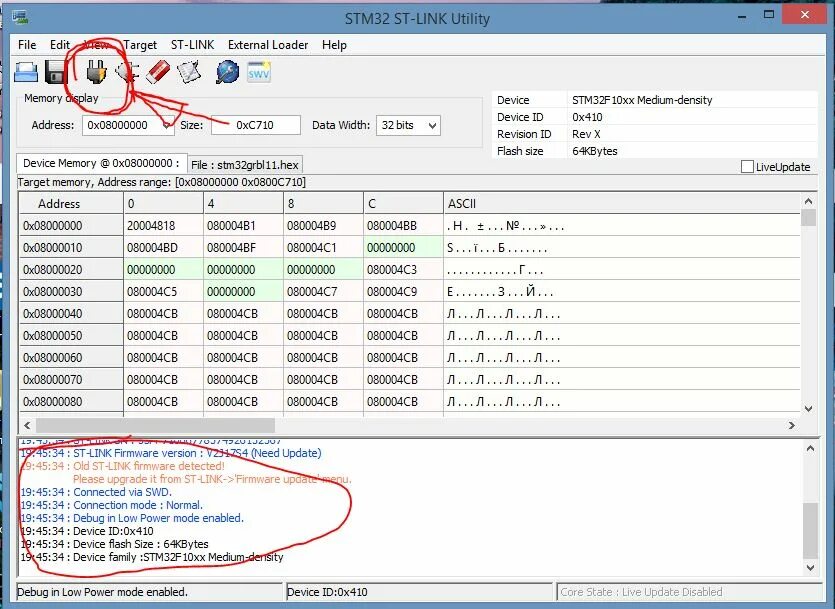Click address row 0x08000040
This screenshot has width=835, height=609.
[71, 314]
